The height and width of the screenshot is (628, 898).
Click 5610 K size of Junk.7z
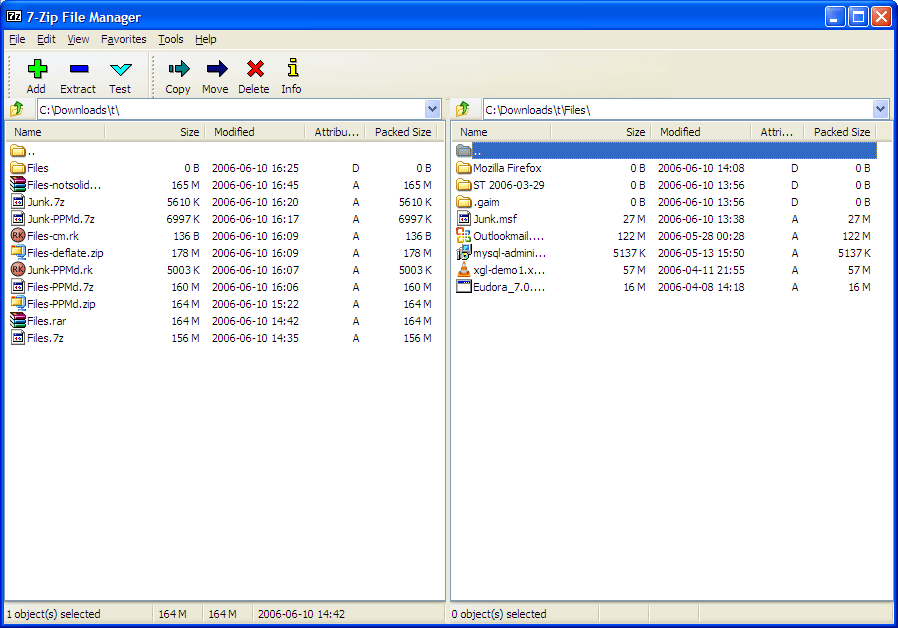pyautogui.click(x=183, y=202)
